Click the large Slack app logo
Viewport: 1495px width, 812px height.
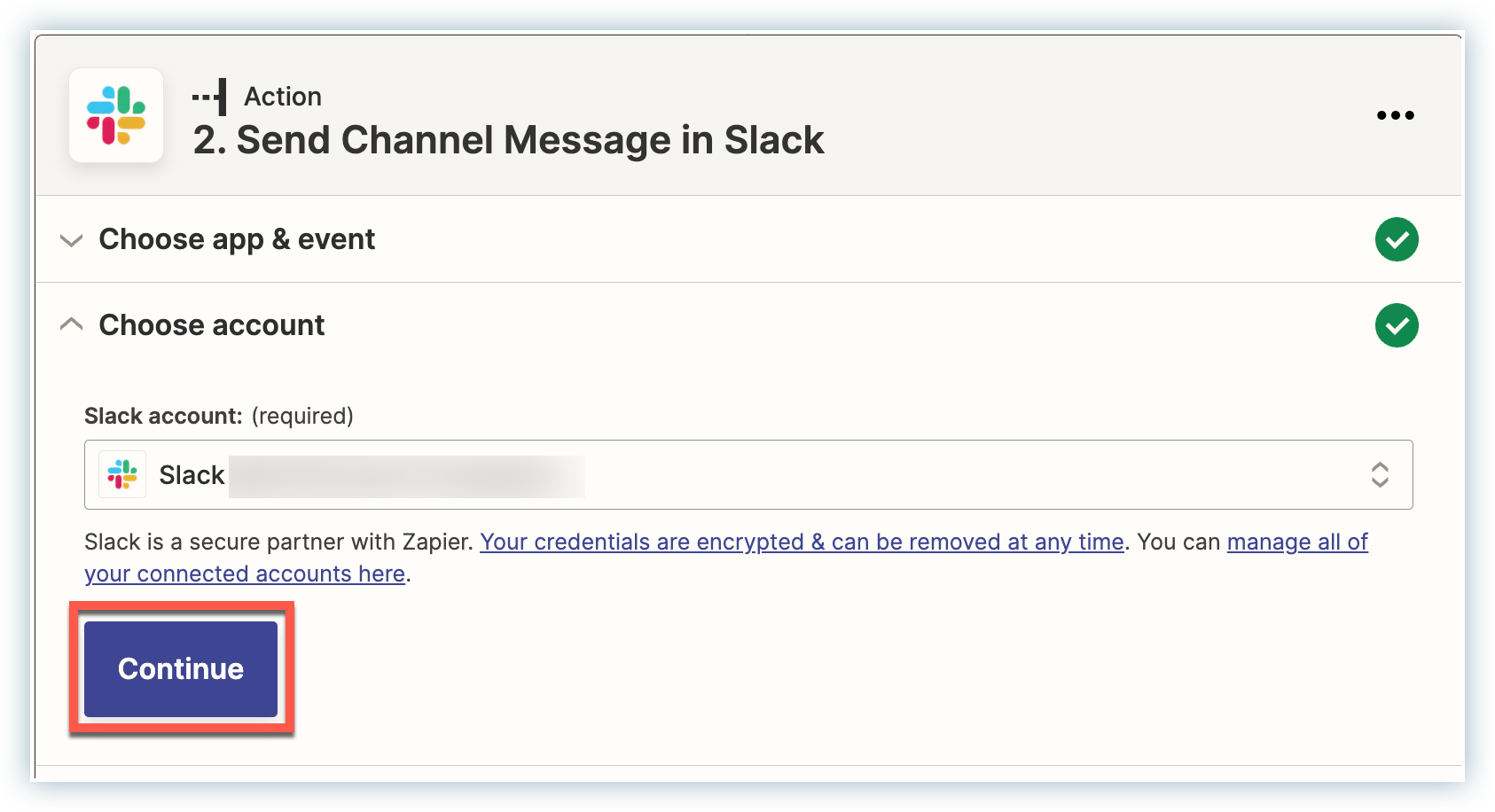[116, 115]
